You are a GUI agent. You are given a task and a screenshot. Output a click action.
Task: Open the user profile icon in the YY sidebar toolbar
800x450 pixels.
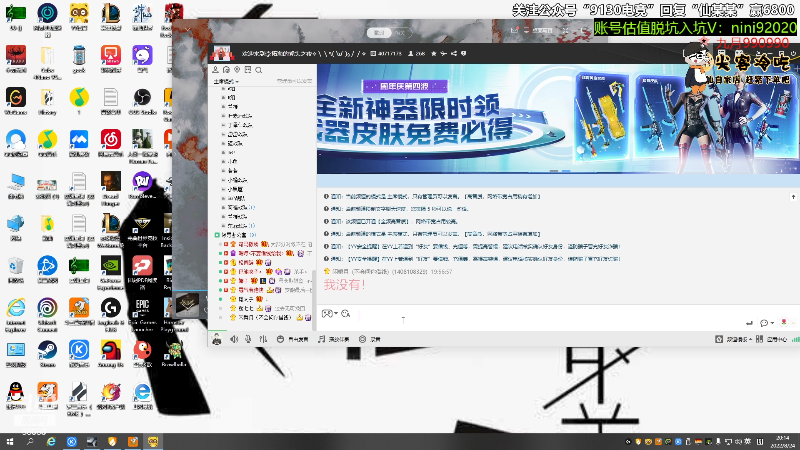[215, 70]
